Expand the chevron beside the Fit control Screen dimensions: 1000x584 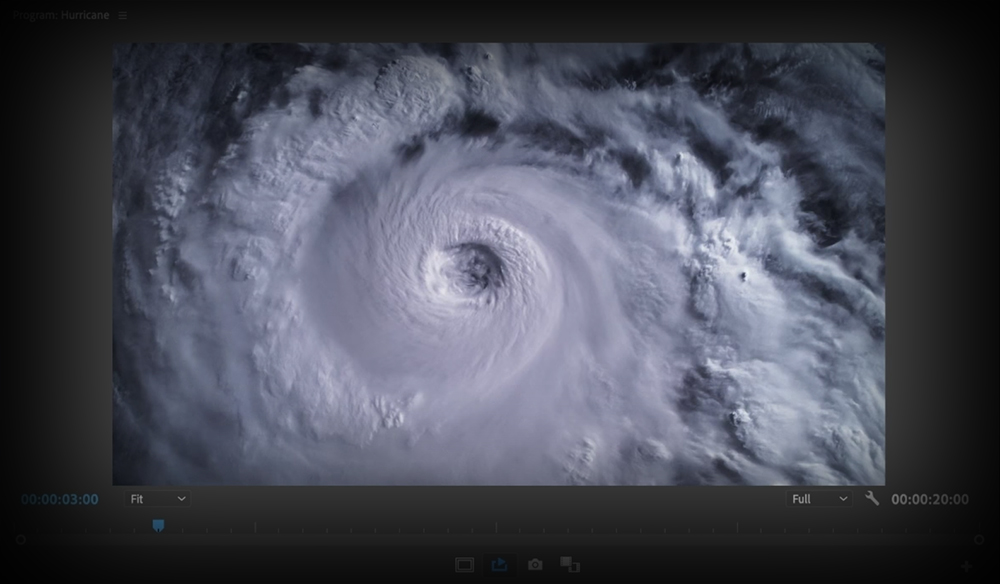click(x=182, y=498)
